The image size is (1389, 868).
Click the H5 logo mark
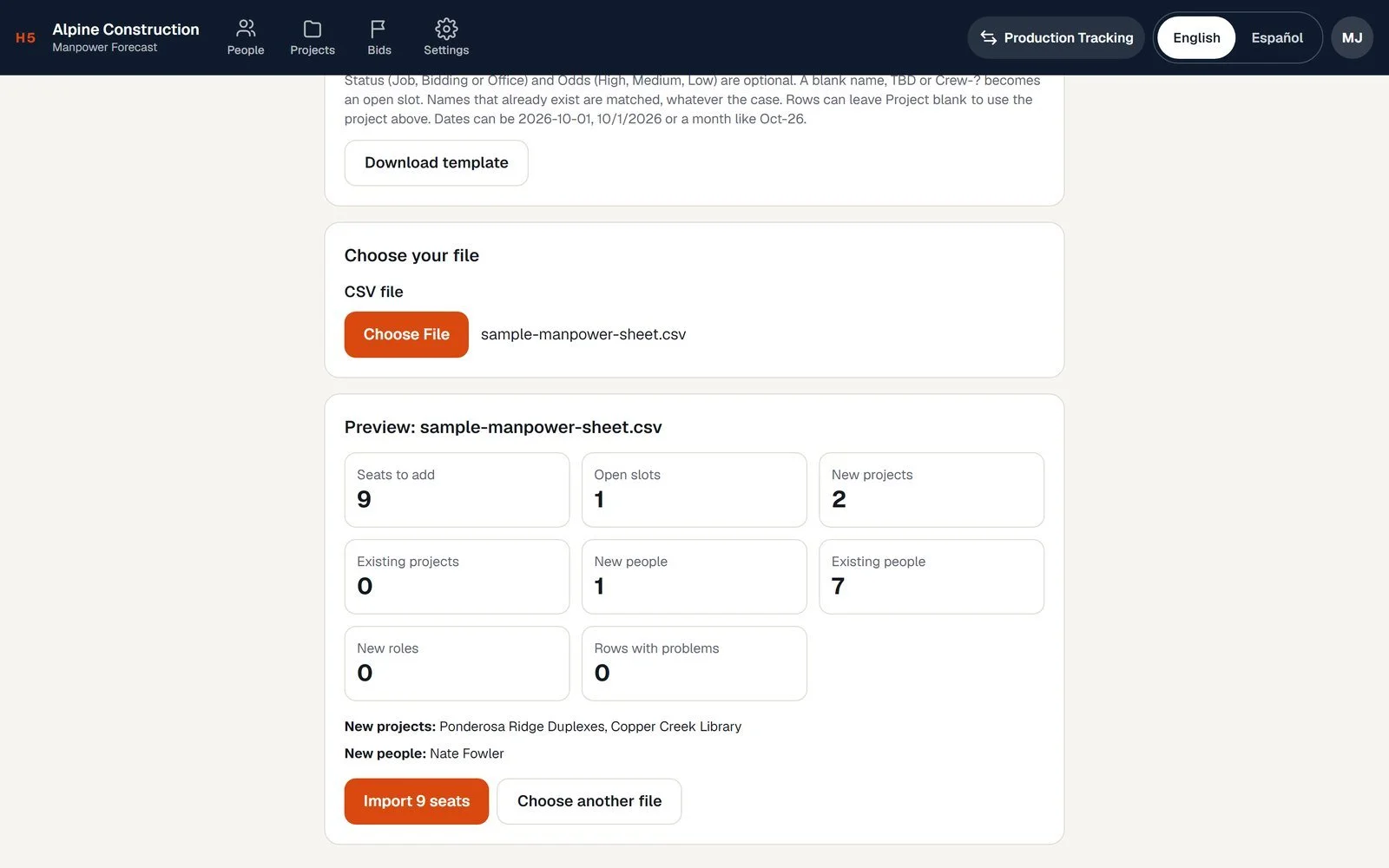click(x=26, y=37)
